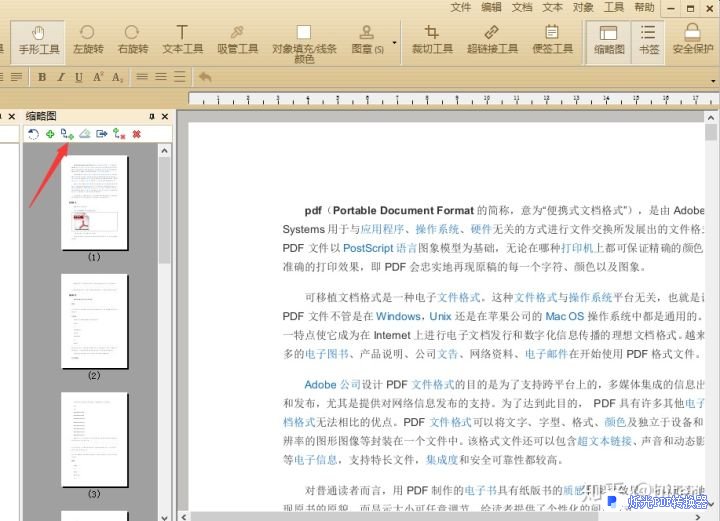Pin the 缩略图 panel

[x=152, y=117]
